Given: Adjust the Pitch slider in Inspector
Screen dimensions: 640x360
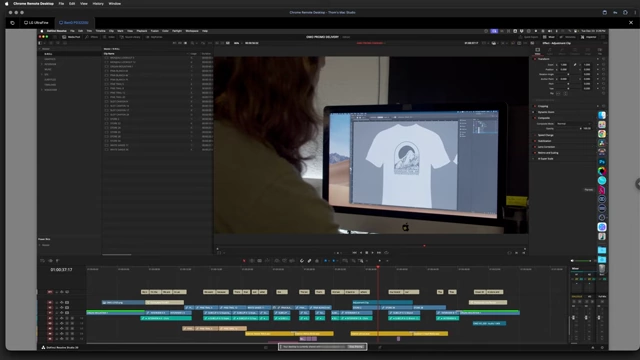Looking at the screenshot, I should pos(568,84).
